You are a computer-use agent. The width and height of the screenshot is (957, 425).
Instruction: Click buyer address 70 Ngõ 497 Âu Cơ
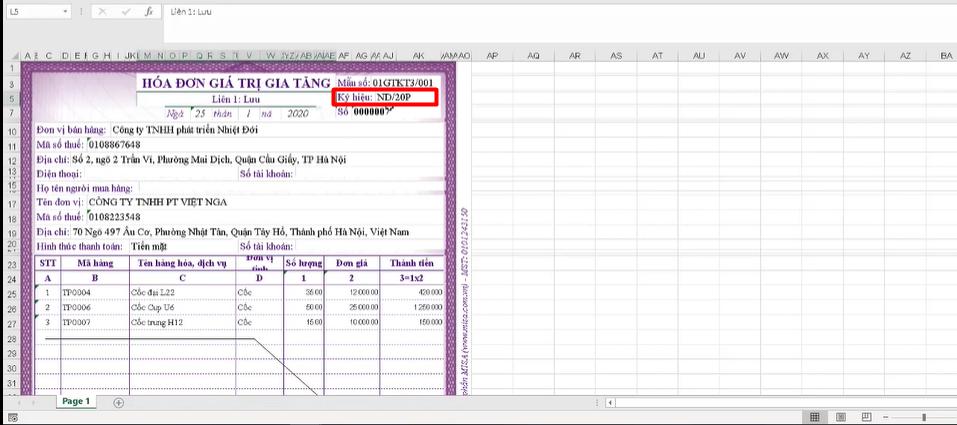240,232
